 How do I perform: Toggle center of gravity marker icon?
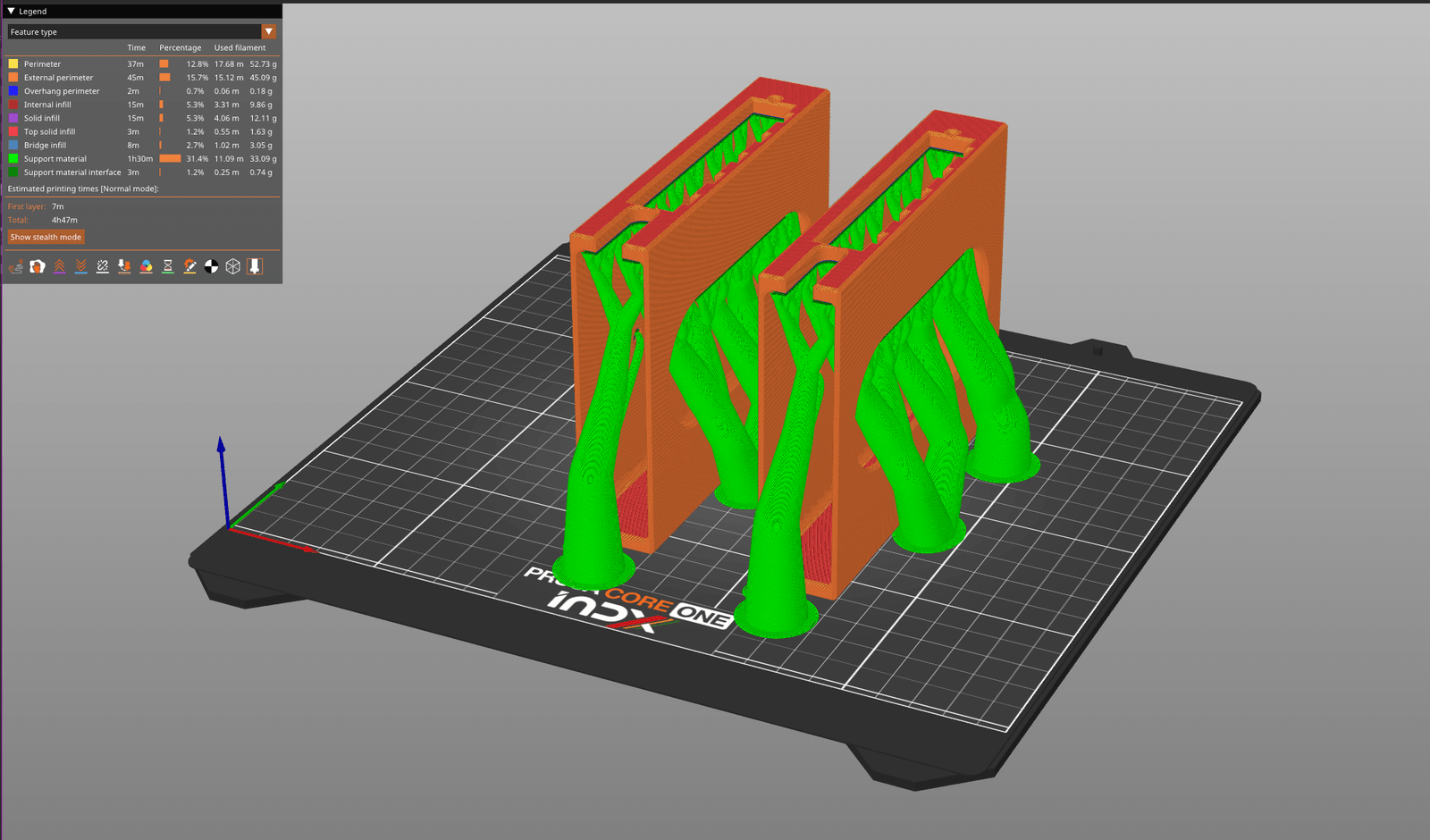pyautogui.click(x=211, y=266)
